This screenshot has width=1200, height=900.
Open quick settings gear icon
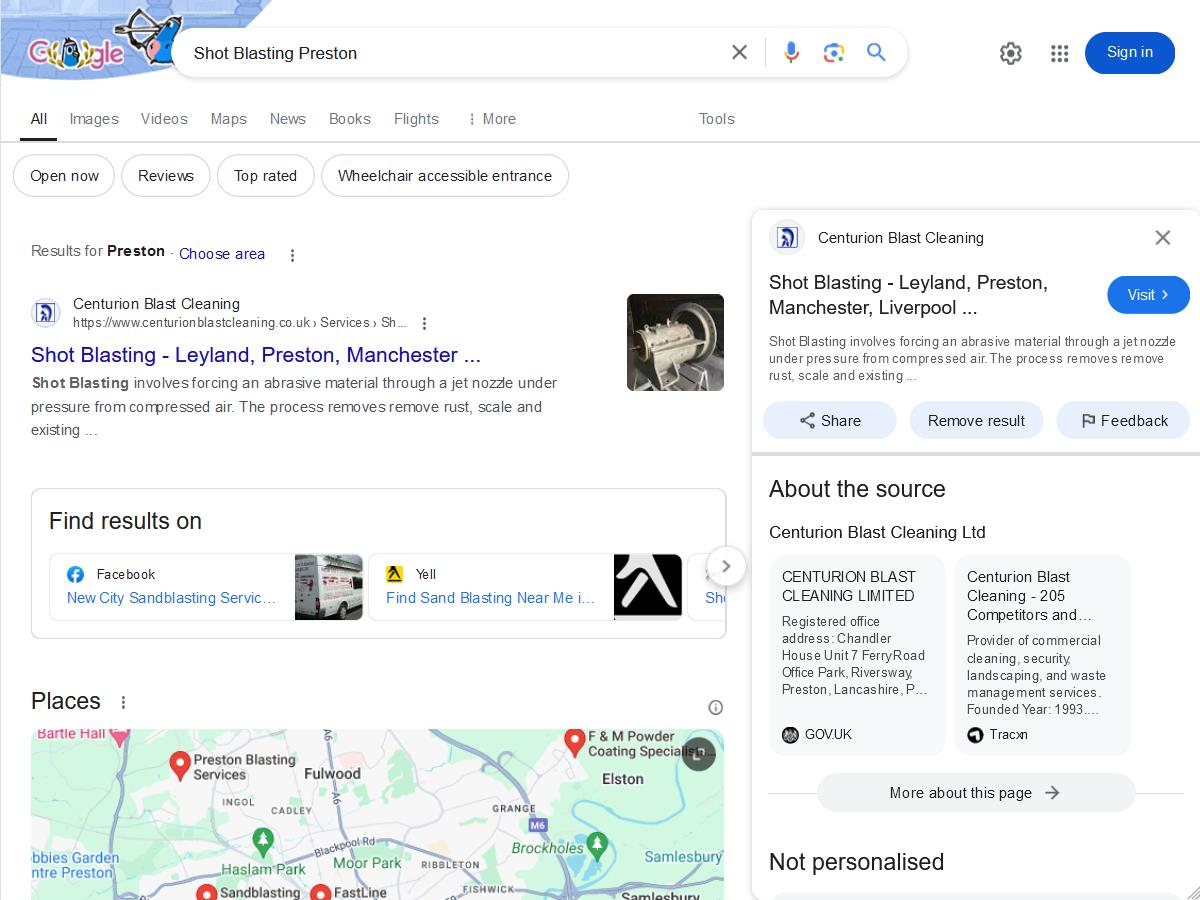(1011, 53)
